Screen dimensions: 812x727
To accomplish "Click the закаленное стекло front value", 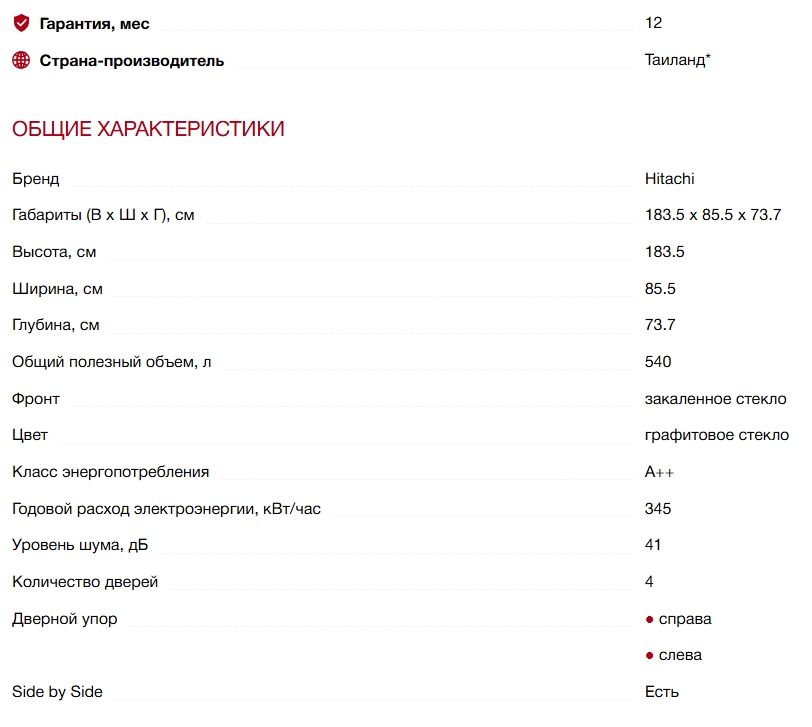I will 715,399.
